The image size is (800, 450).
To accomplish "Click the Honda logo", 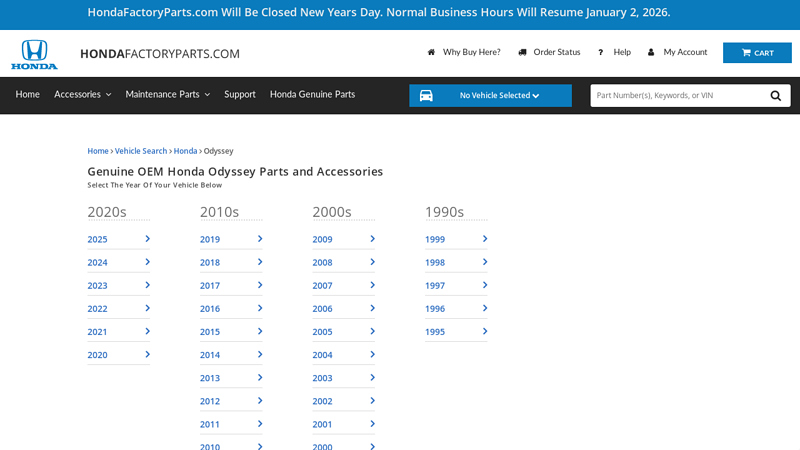I will 35,54.
